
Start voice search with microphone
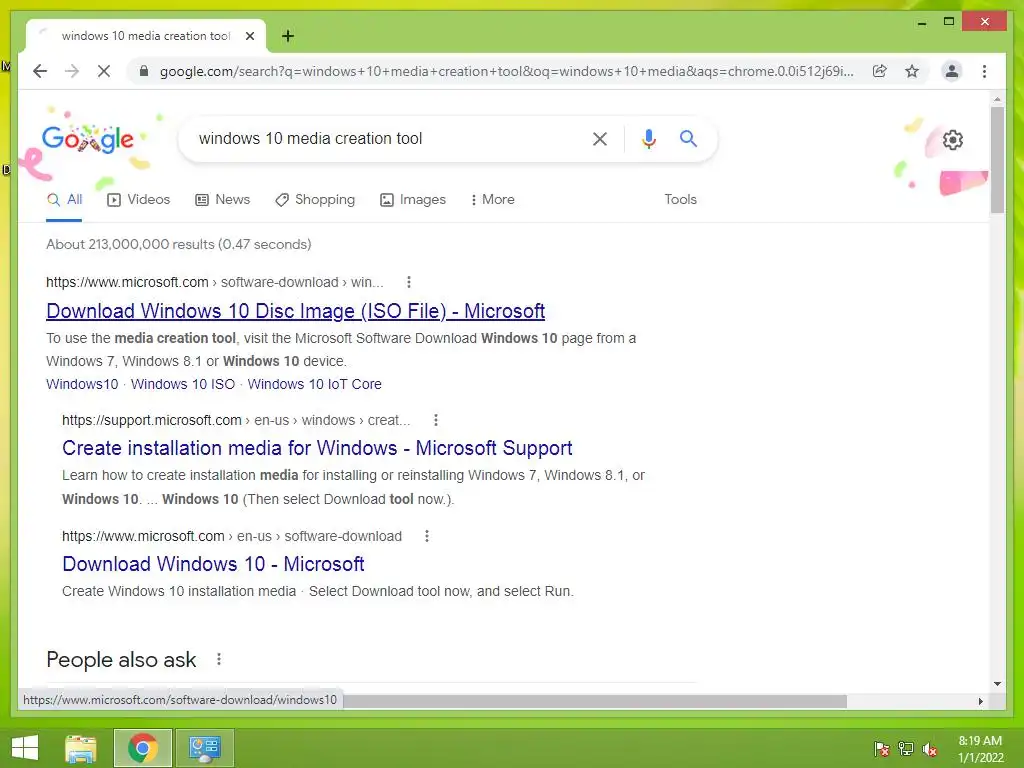point(648,138)
